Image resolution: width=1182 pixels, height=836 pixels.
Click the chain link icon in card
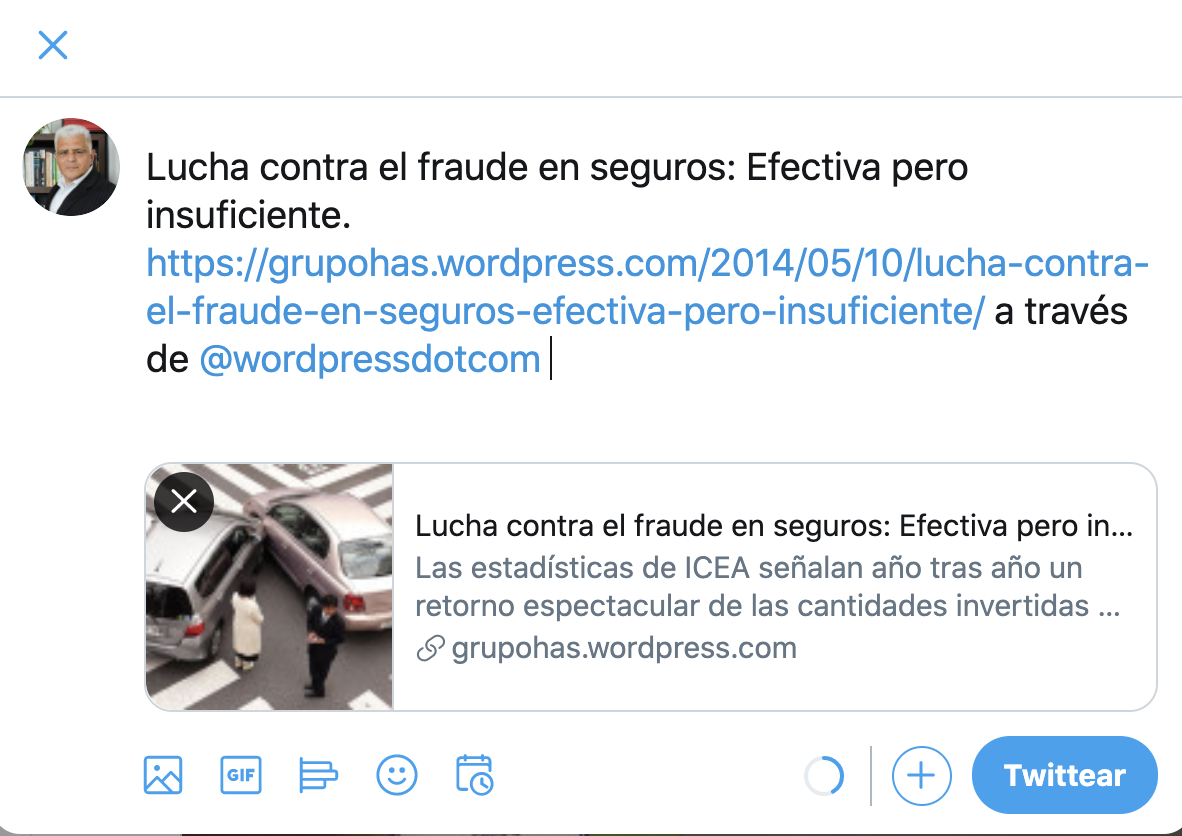(x=430, y=648)
